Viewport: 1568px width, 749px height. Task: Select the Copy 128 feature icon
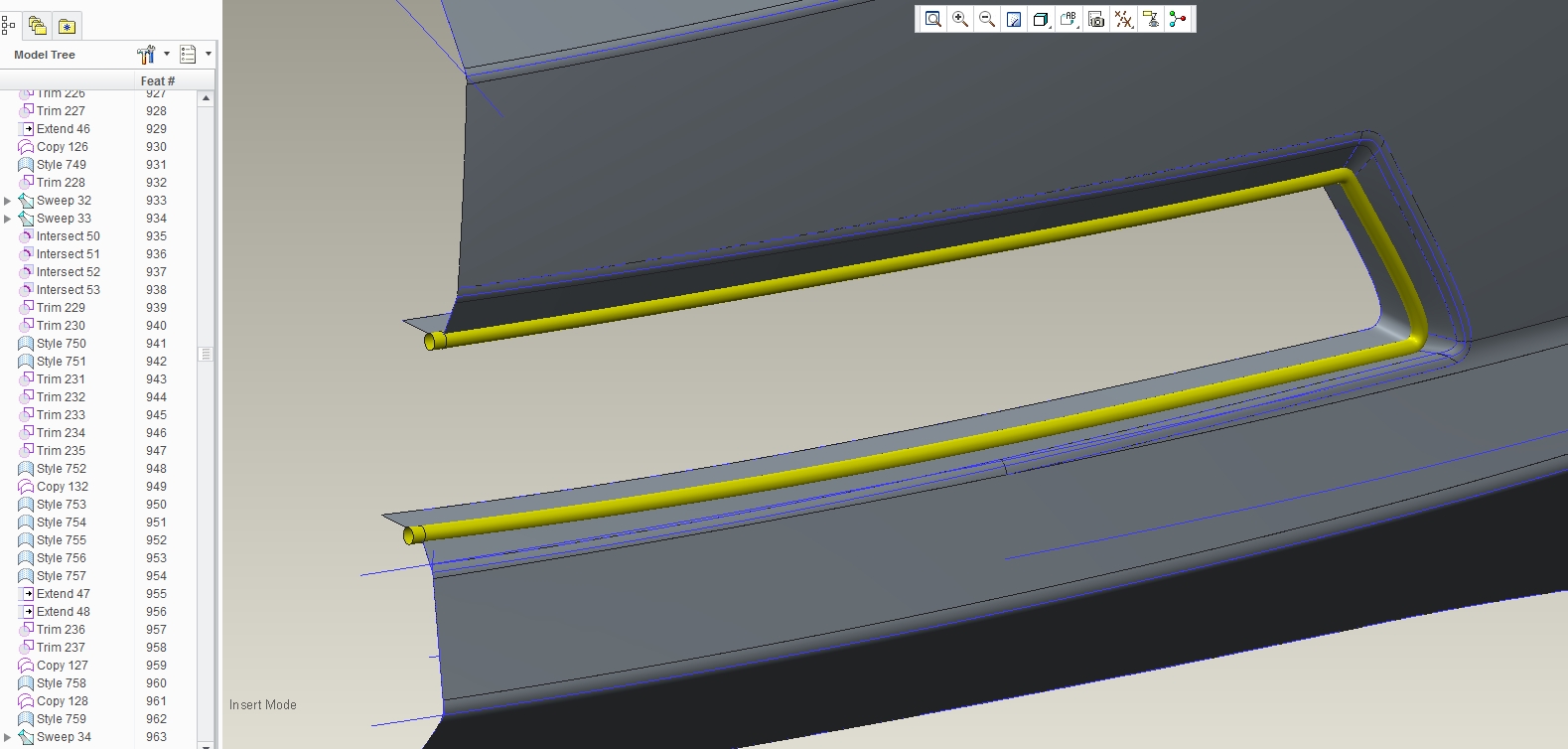coord(27,701)
